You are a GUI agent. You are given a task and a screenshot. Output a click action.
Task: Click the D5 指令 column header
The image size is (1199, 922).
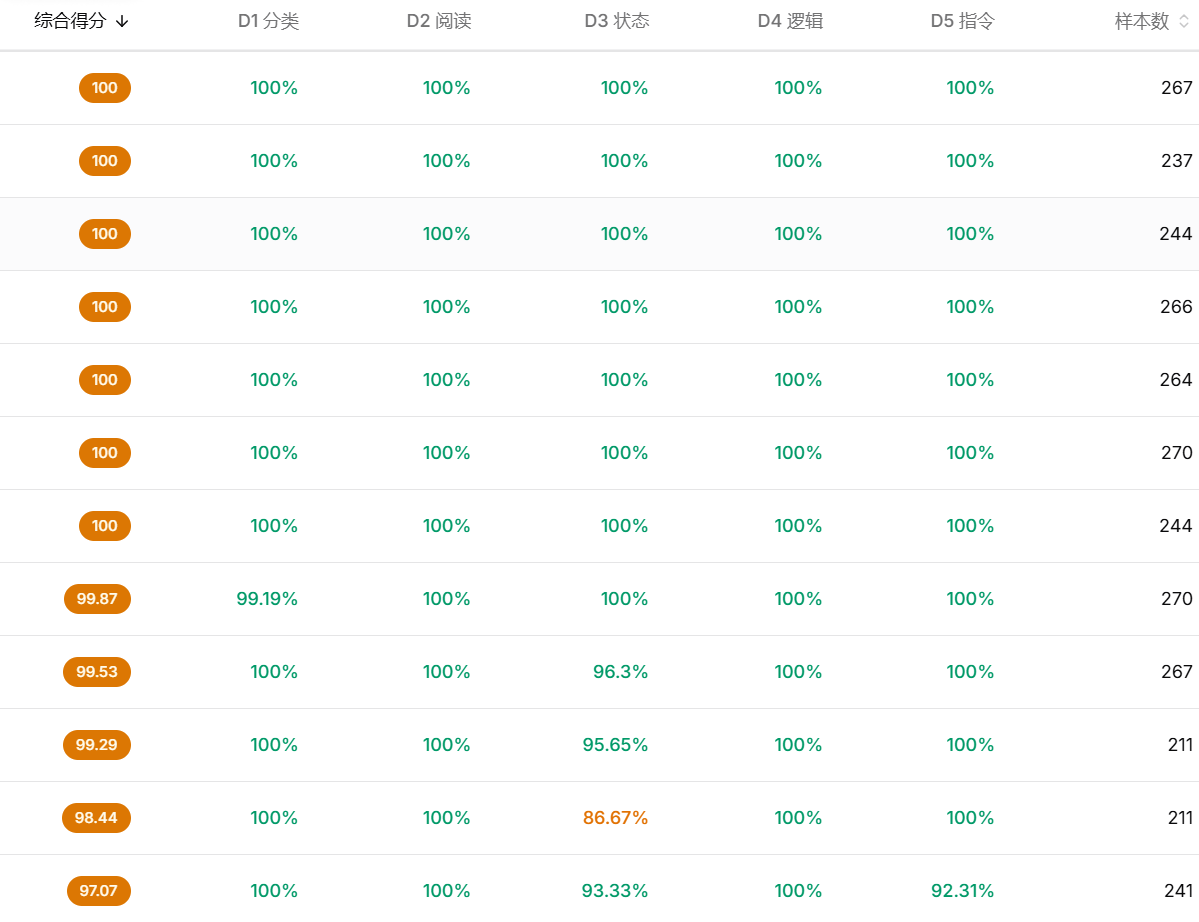tap(963, 21)
